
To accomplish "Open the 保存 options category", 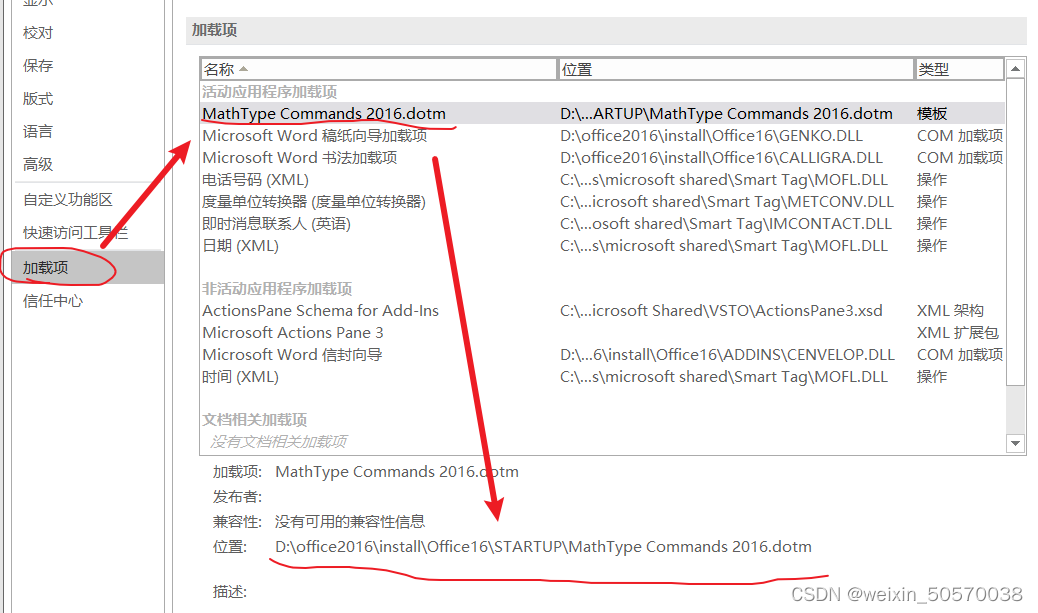I will [38, 66].
